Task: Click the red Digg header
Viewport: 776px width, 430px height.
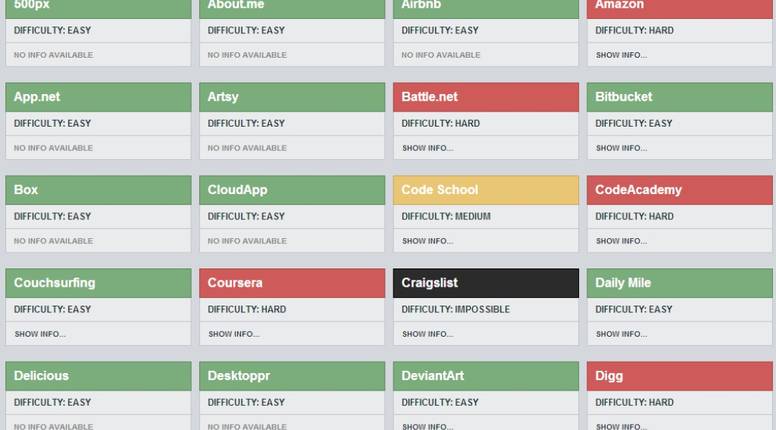Action: [681, 376]
